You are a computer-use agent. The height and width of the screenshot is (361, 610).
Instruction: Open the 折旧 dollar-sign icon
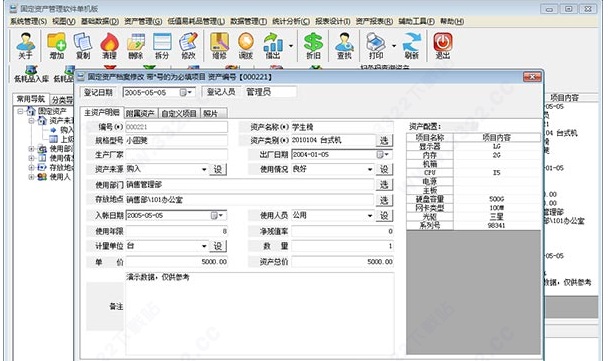314,46
